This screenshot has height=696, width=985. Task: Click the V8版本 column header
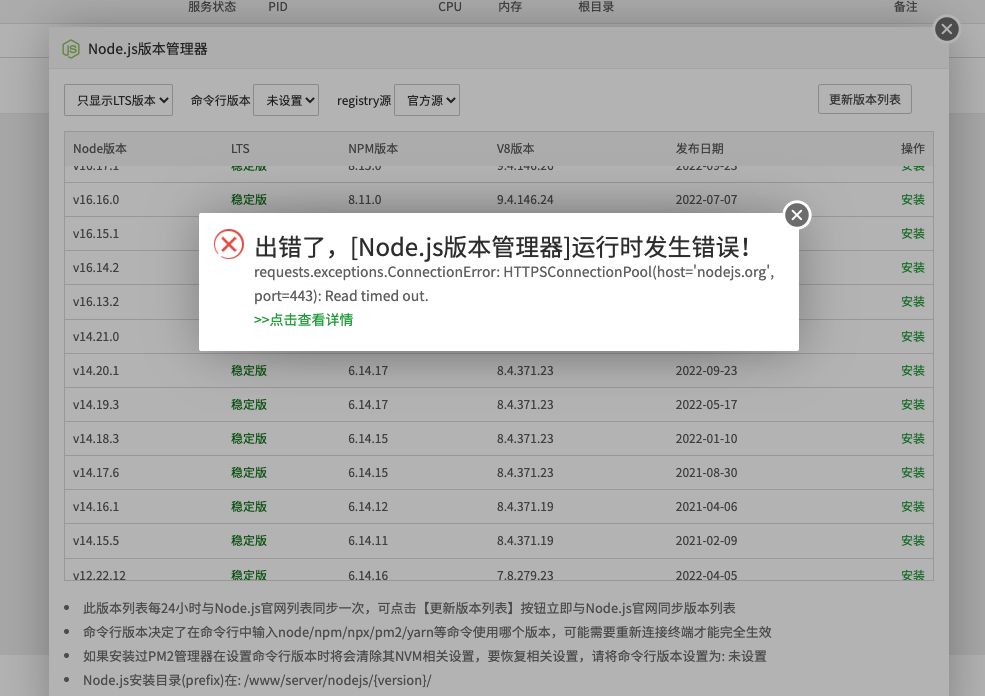point(515,149)
